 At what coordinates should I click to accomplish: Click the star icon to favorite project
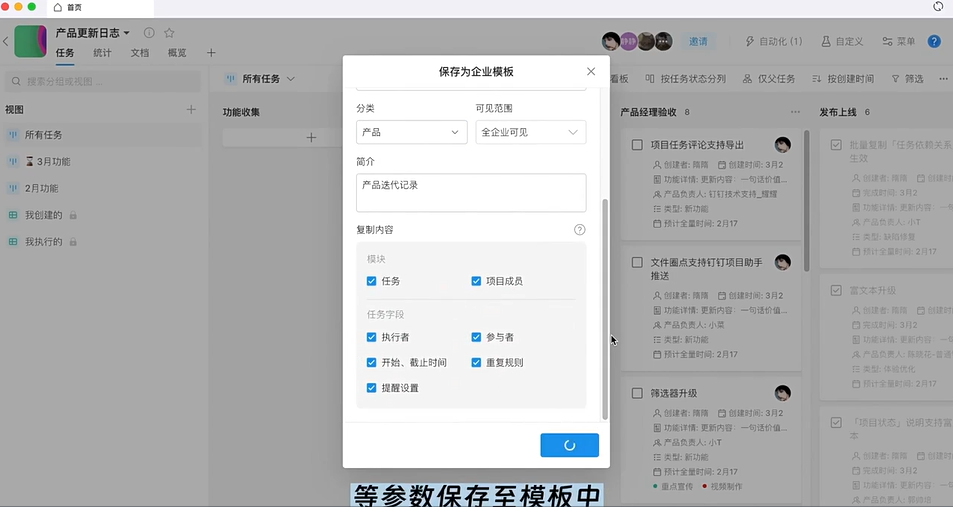coord(169,33)
